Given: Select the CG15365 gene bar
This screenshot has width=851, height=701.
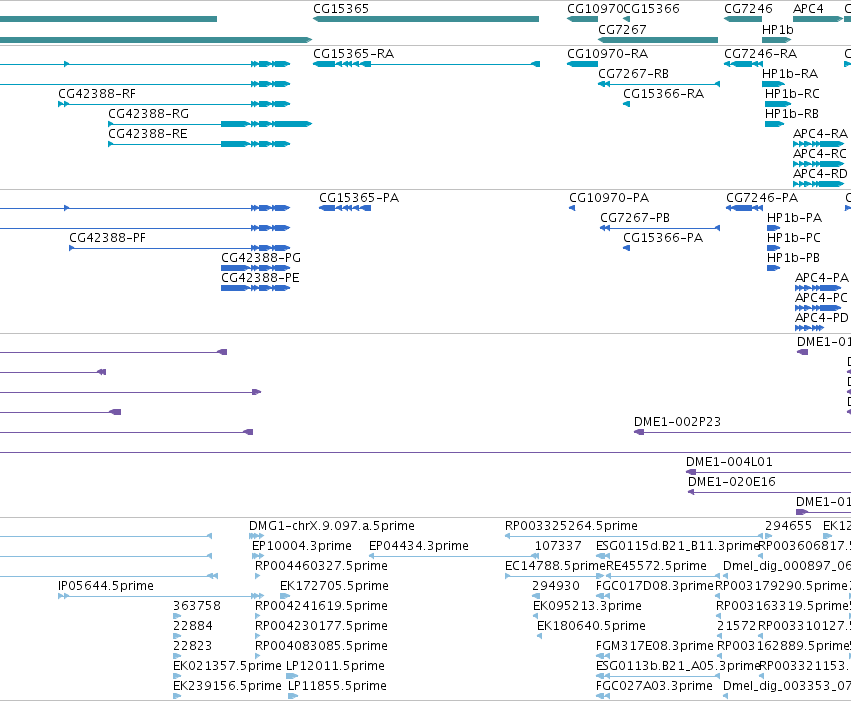Looking at the screenshot, I should [426, 19].
